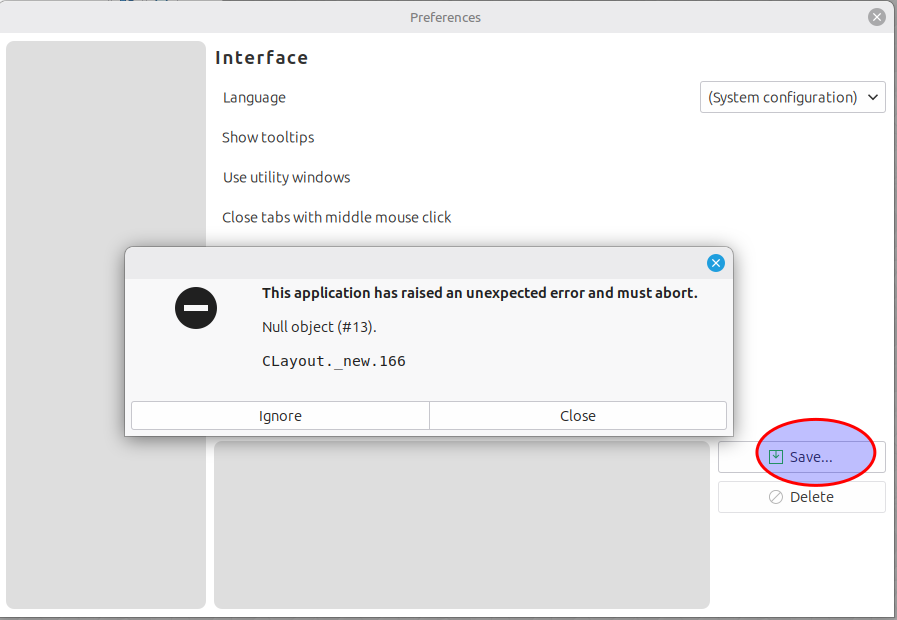Image resolution: width=897 pixels, height=620 pixels.
Task: Click the black stop icon in error dialog
Action: tap(196, 308)
